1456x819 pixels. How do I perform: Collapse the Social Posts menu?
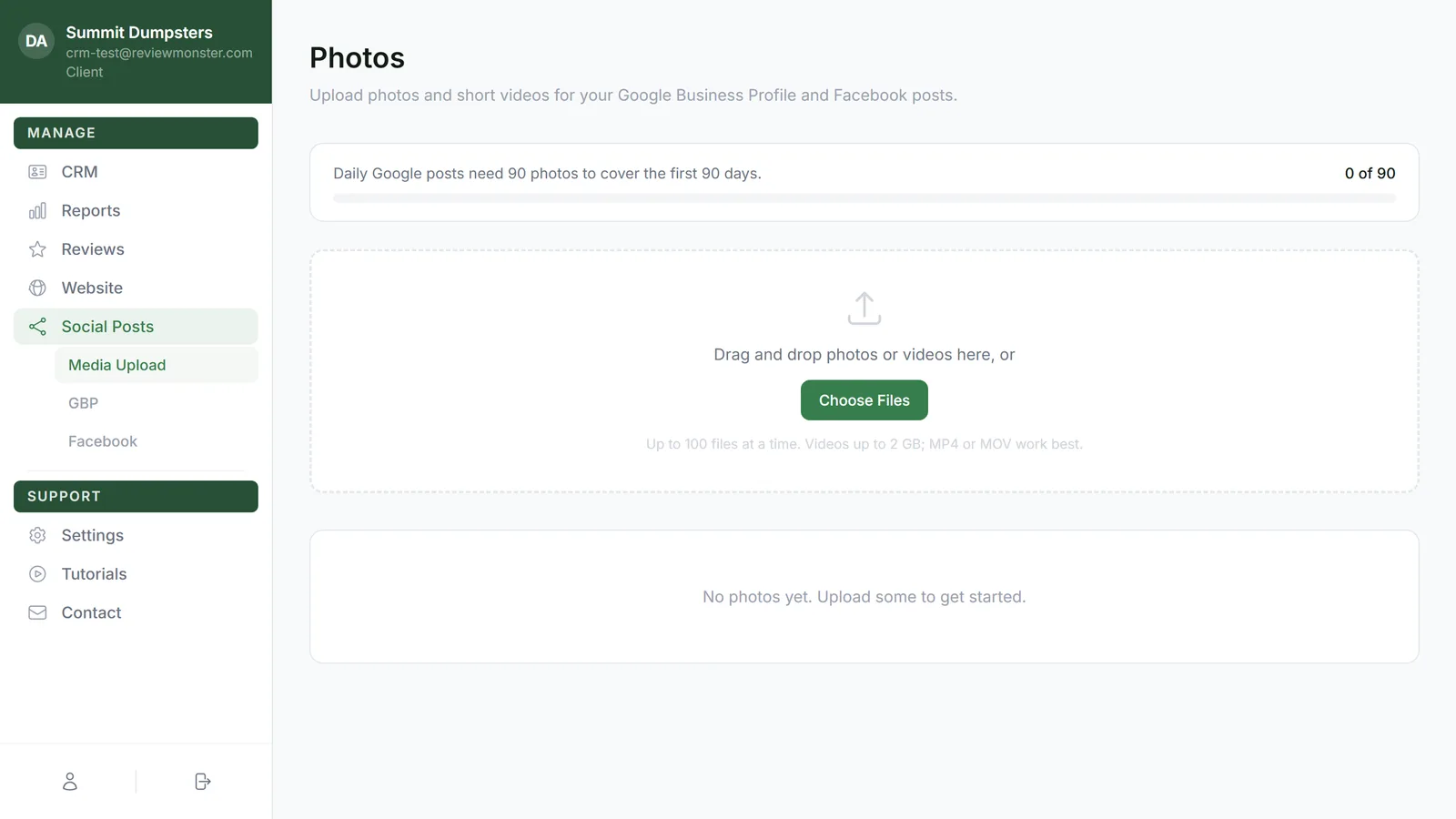pos(136,327)
